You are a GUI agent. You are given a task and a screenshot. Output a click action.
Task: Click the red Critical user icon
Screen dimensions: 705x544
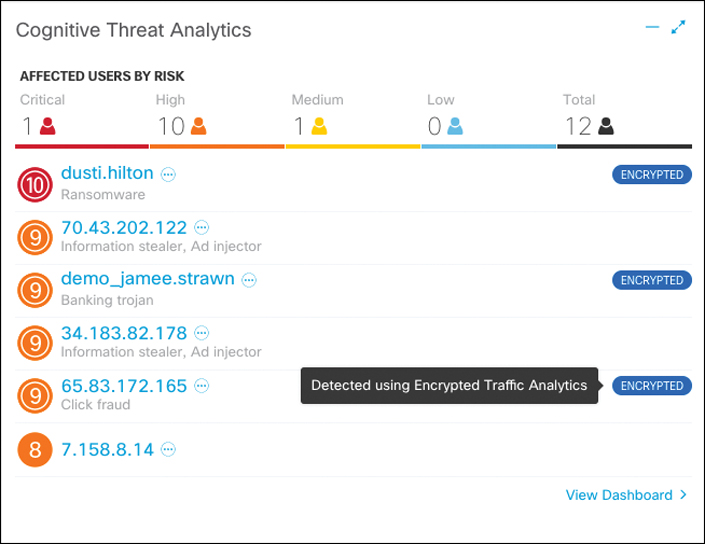point(47,126)
